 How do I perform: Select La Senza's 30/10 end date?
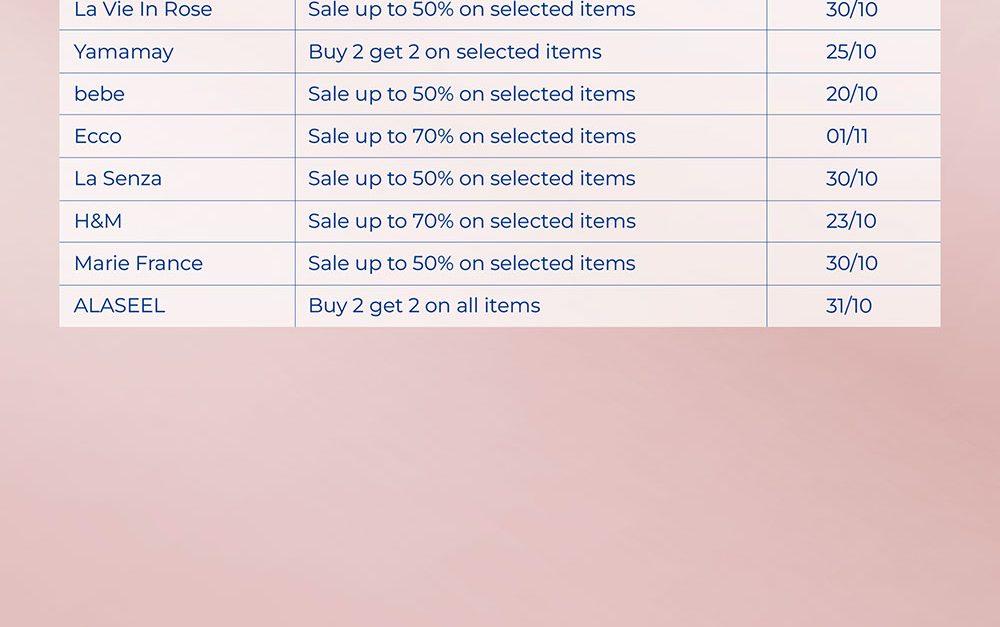(852, 179)
